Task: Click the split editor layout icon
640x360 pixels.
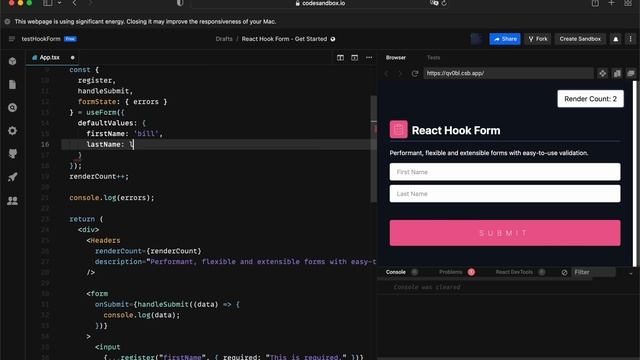Action: (x=340, y=58)
